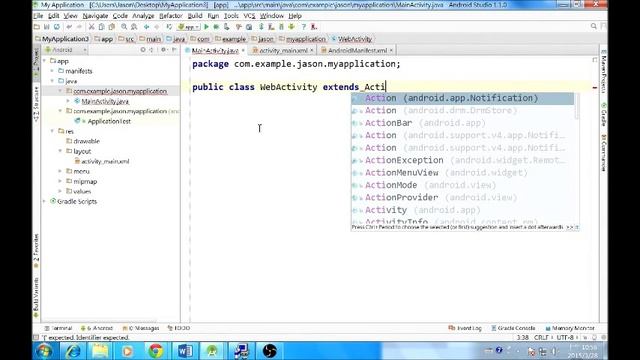Collapse the java folder
This screenshot has height=360, width=640.
click(x=52, y=81)
